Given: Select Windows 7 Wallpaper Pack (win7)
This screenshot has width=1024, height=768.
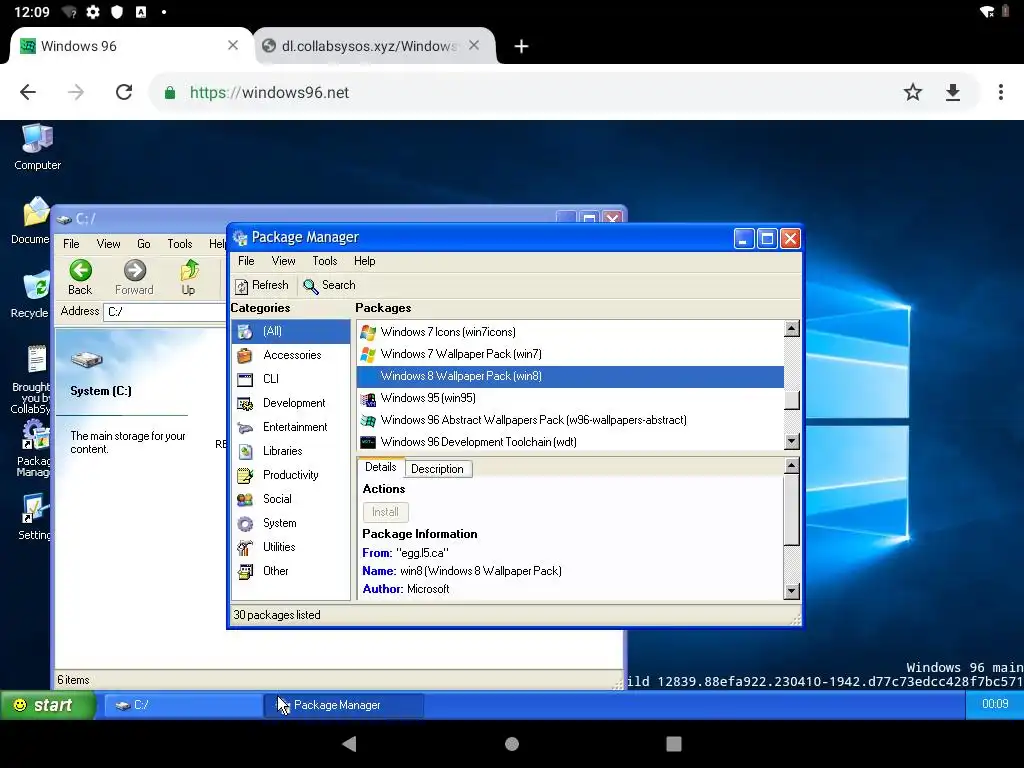Looking at the screenshot, I should click(570, 354).
